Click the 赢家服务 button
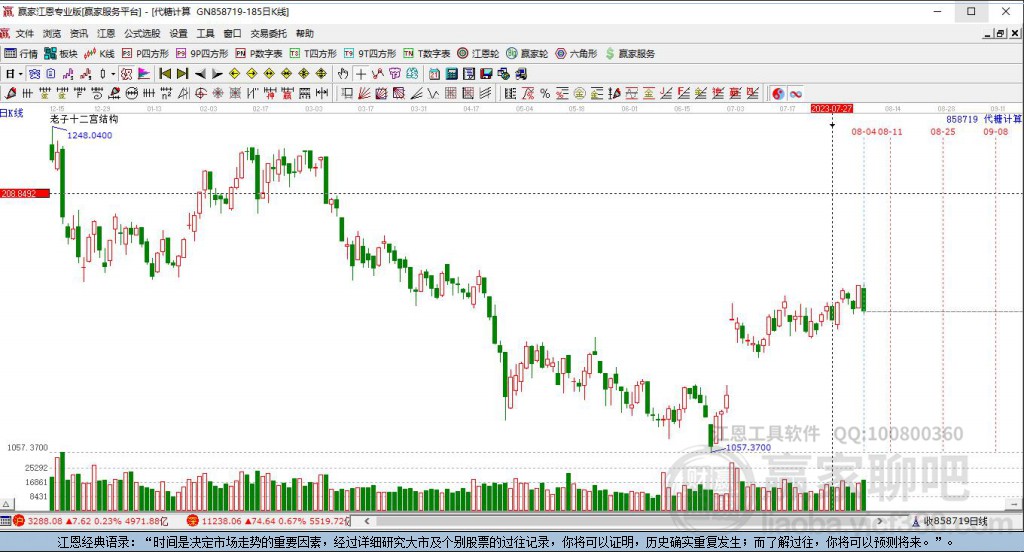The width and height of the screenshot is (1024, 552). click(x=630, y=54)
